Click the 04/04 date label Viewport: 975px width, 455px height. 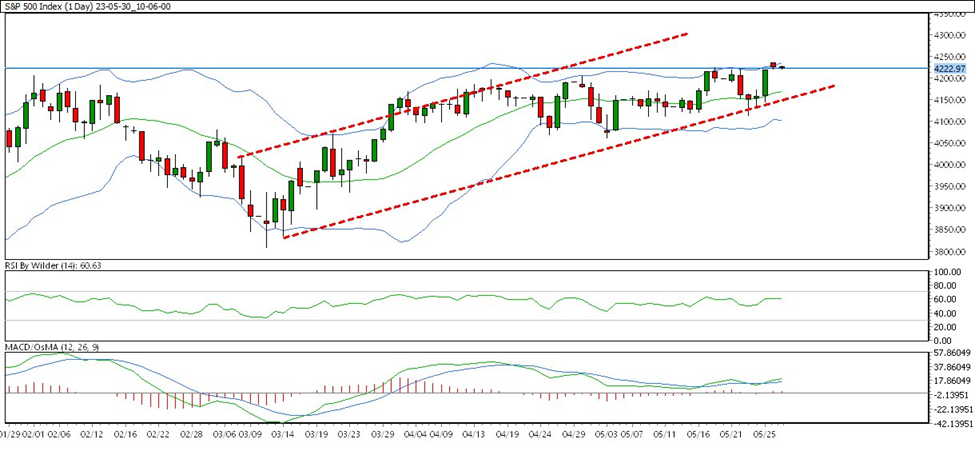(x=417, y=435)
